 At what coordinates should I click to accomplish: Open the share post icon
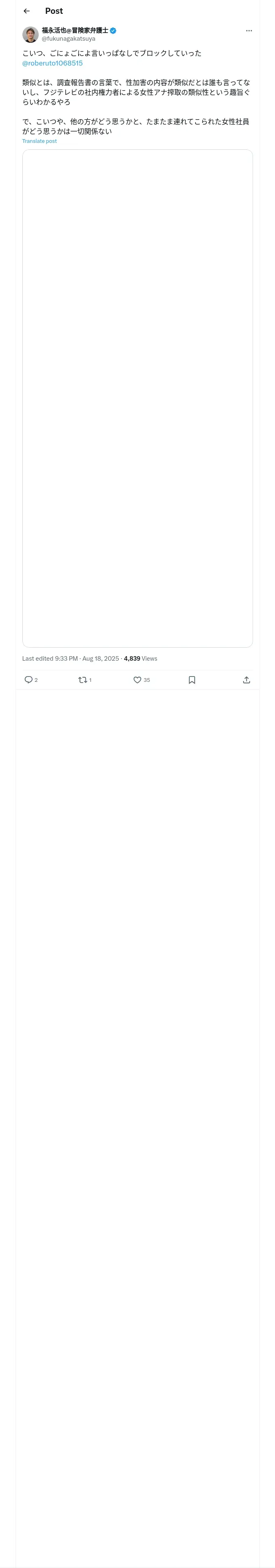click(246, 679)
